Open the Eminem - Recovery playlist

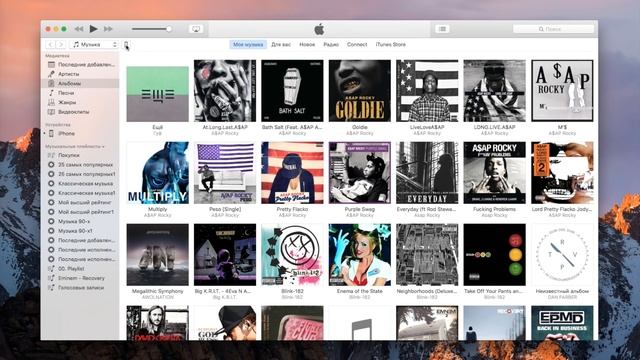pyautogui.click(x=80, y=278)
